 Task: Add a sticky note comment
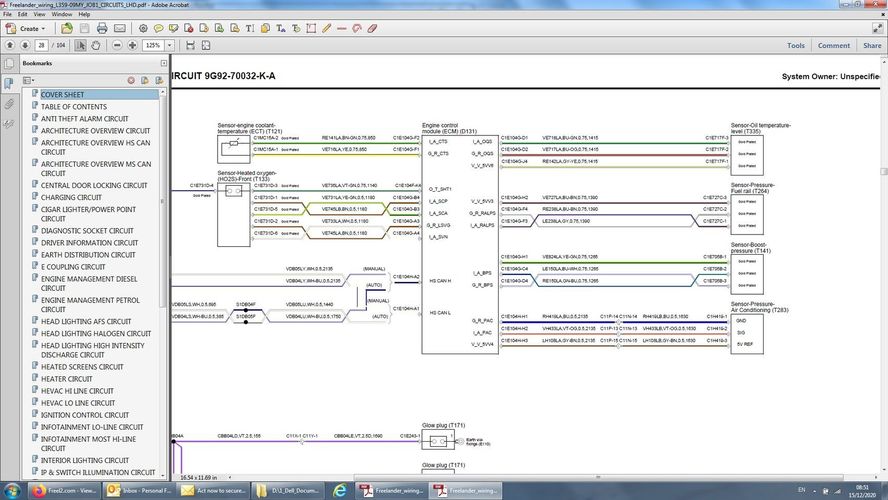point(158,28)
